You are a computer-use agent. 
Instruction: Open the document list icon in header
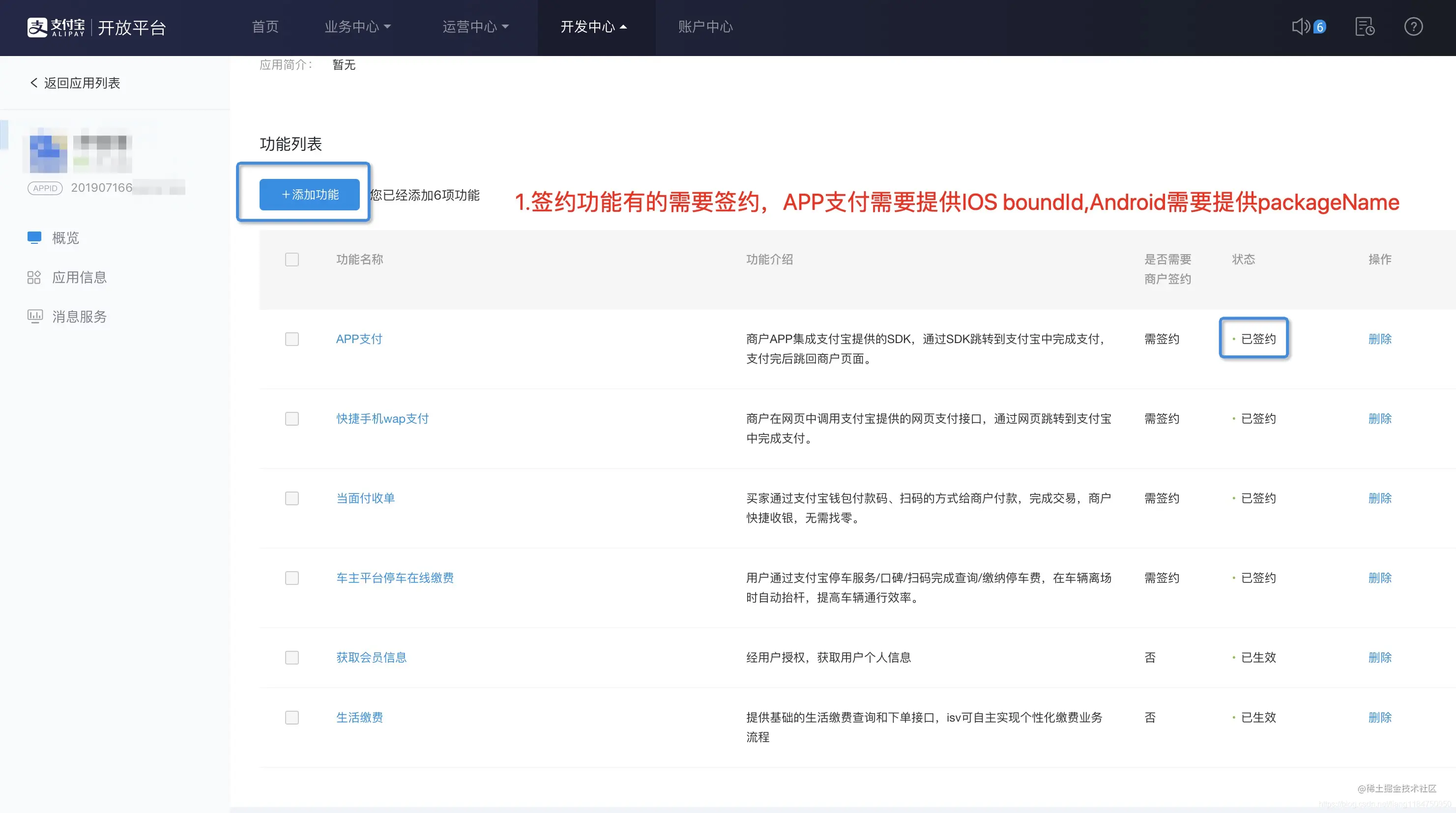[1365, 27]
